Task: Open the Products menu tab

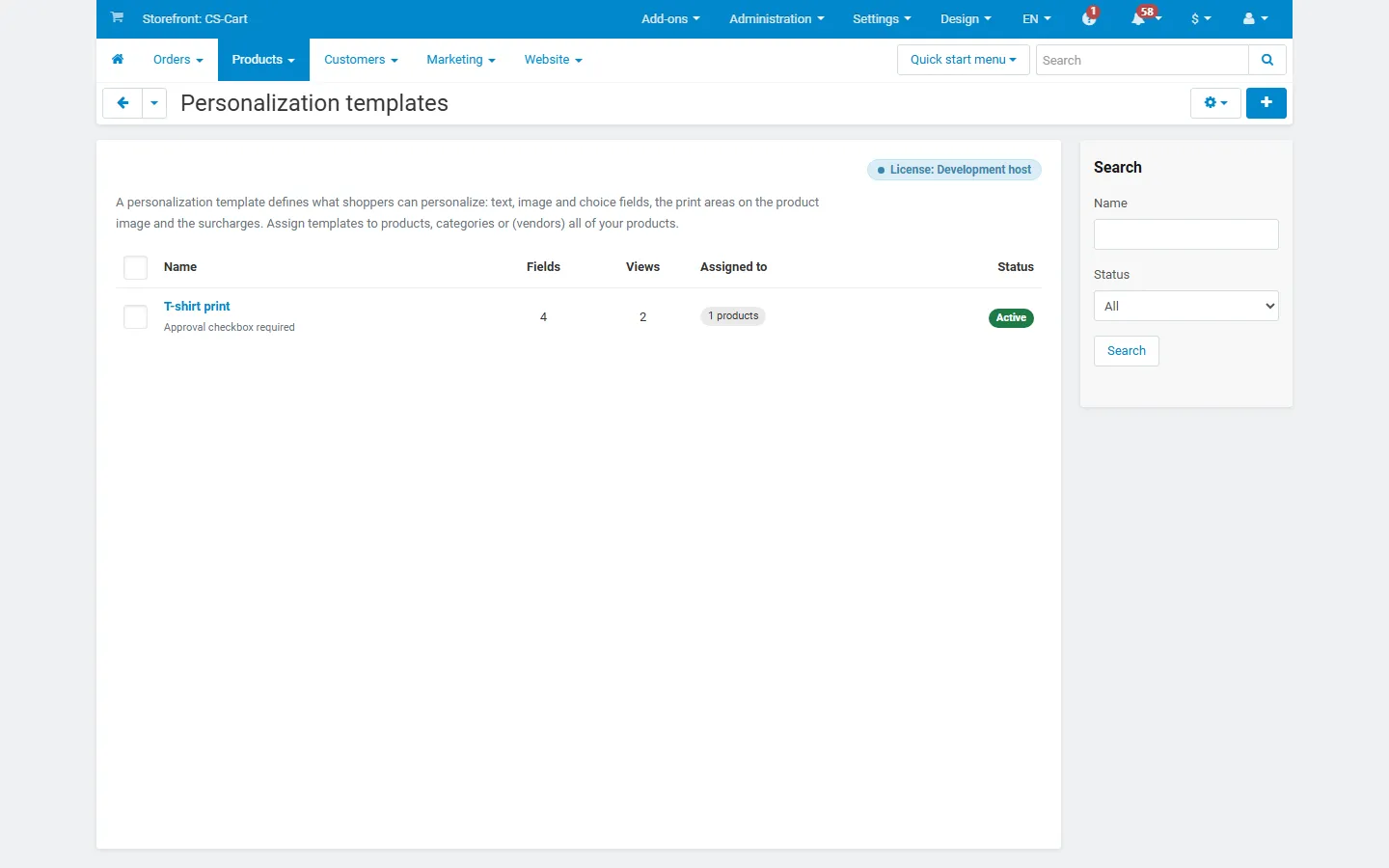Action: (263, 60)
